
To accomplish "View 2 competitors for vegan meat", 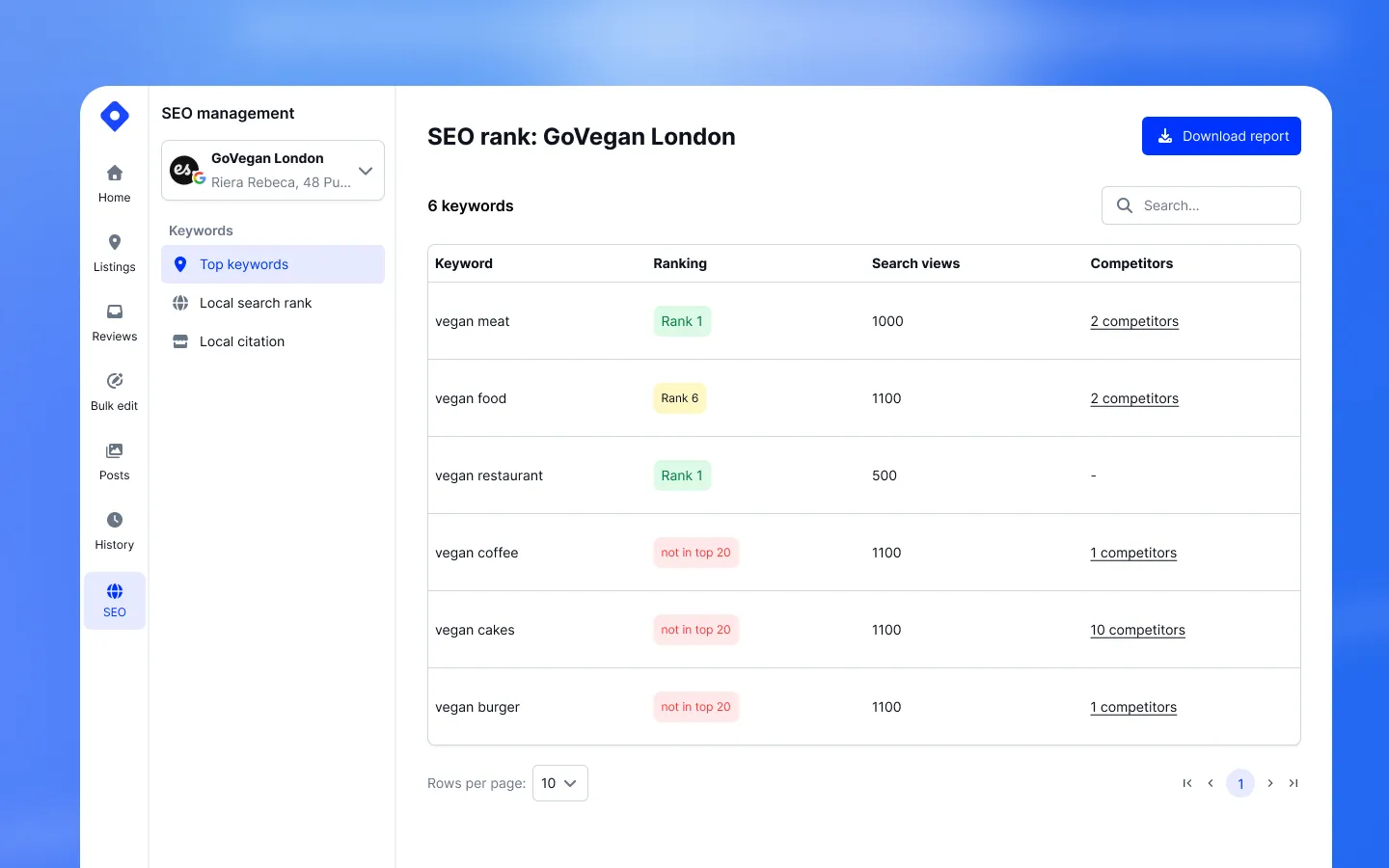I will (1134, 321).
